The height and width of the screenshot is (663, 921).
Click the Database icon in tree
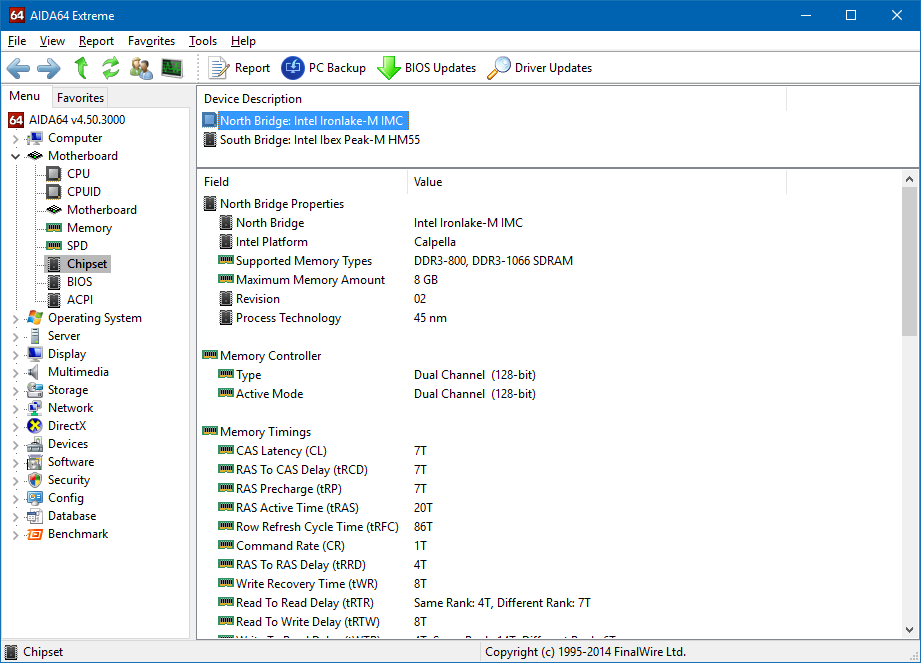[35, 516]
